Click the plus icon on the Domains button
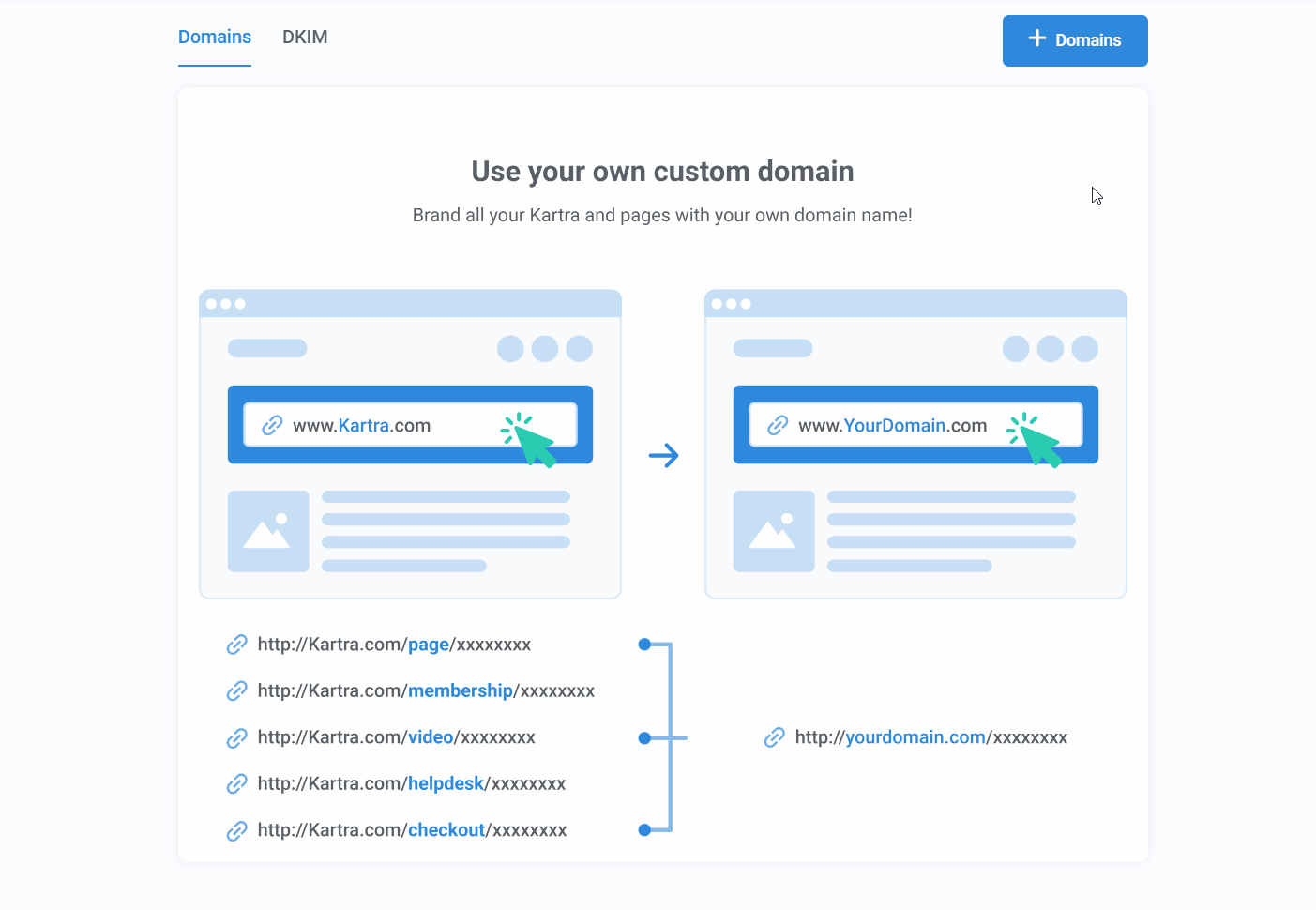This screenshot has height=910, width=1316. pyautogui.click(x=1036, y=39)
